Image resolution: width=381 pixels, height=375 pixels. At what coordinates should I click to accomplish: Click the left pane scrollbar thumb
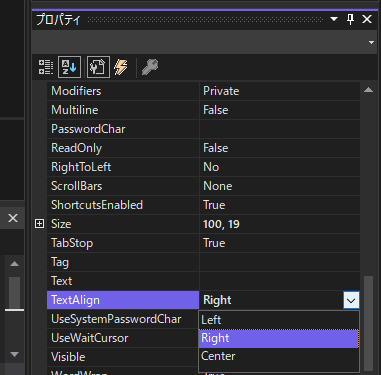pyautogui.click(x=14, y=292)
